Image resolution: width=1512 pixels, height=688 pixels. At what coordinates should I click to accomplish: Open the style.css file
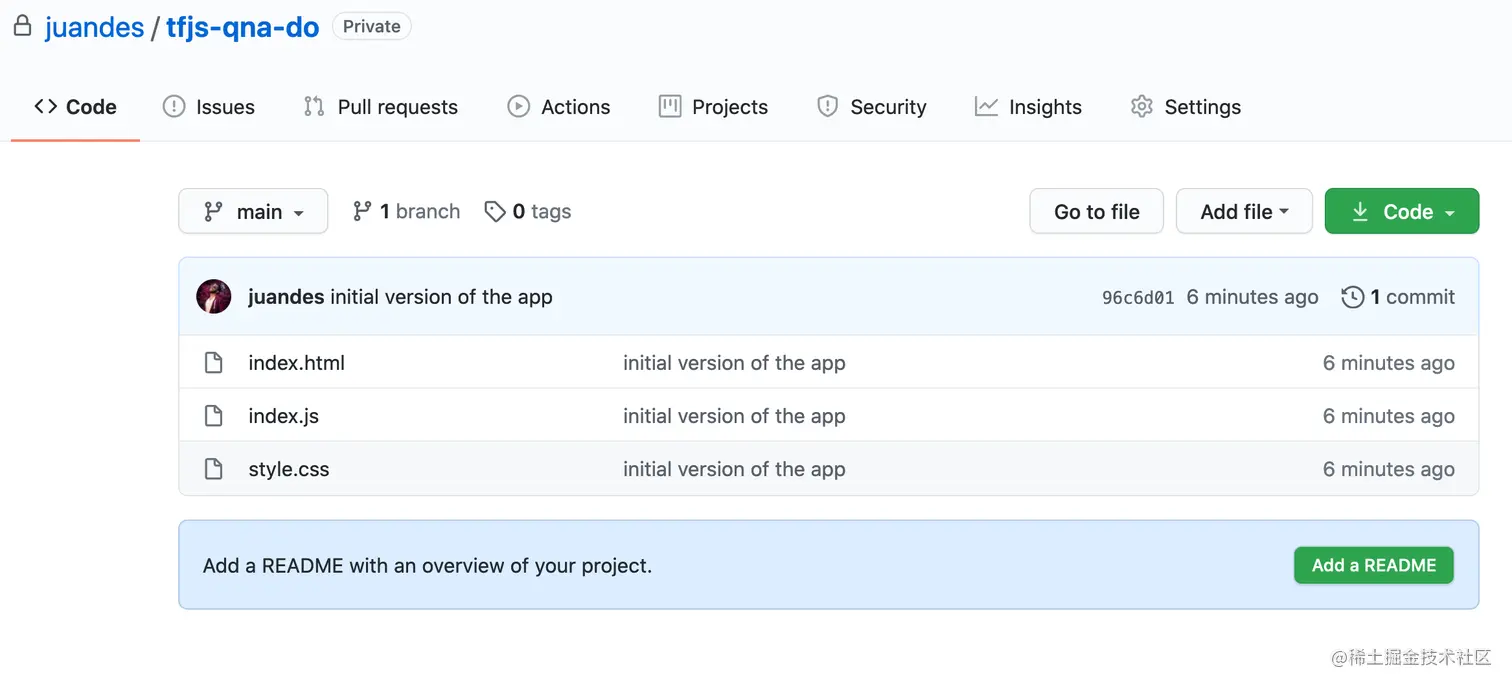pyautogui.click(x=288, y=468)
